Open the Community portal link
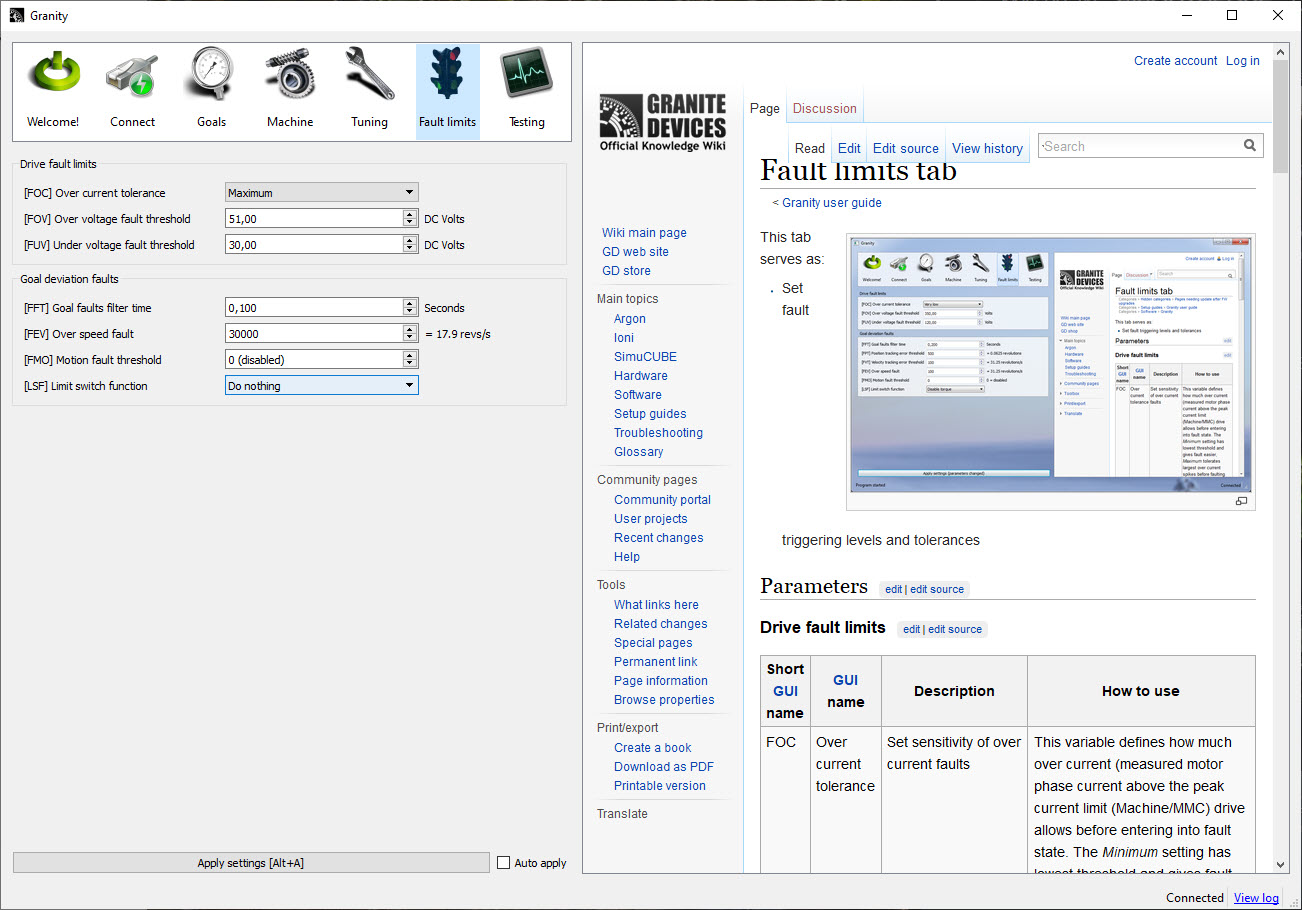Screen dimensions: 1302x910 click(662, 500)
